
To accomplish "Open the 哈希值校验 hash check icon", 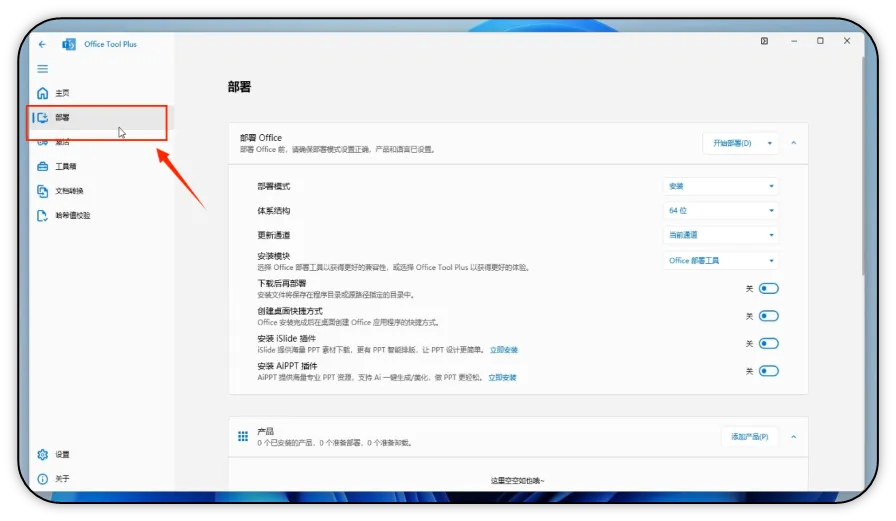I will pyautogui.click(x=42, y=215).
